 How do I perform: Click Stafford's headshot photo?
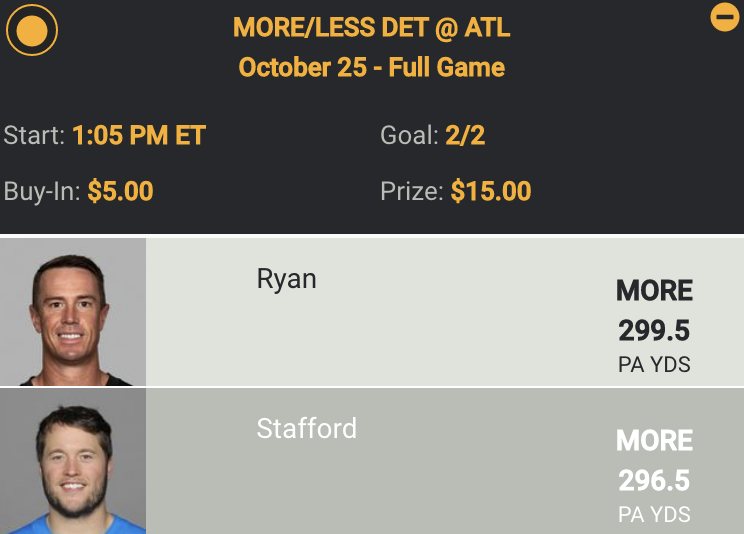click(73, 462)
